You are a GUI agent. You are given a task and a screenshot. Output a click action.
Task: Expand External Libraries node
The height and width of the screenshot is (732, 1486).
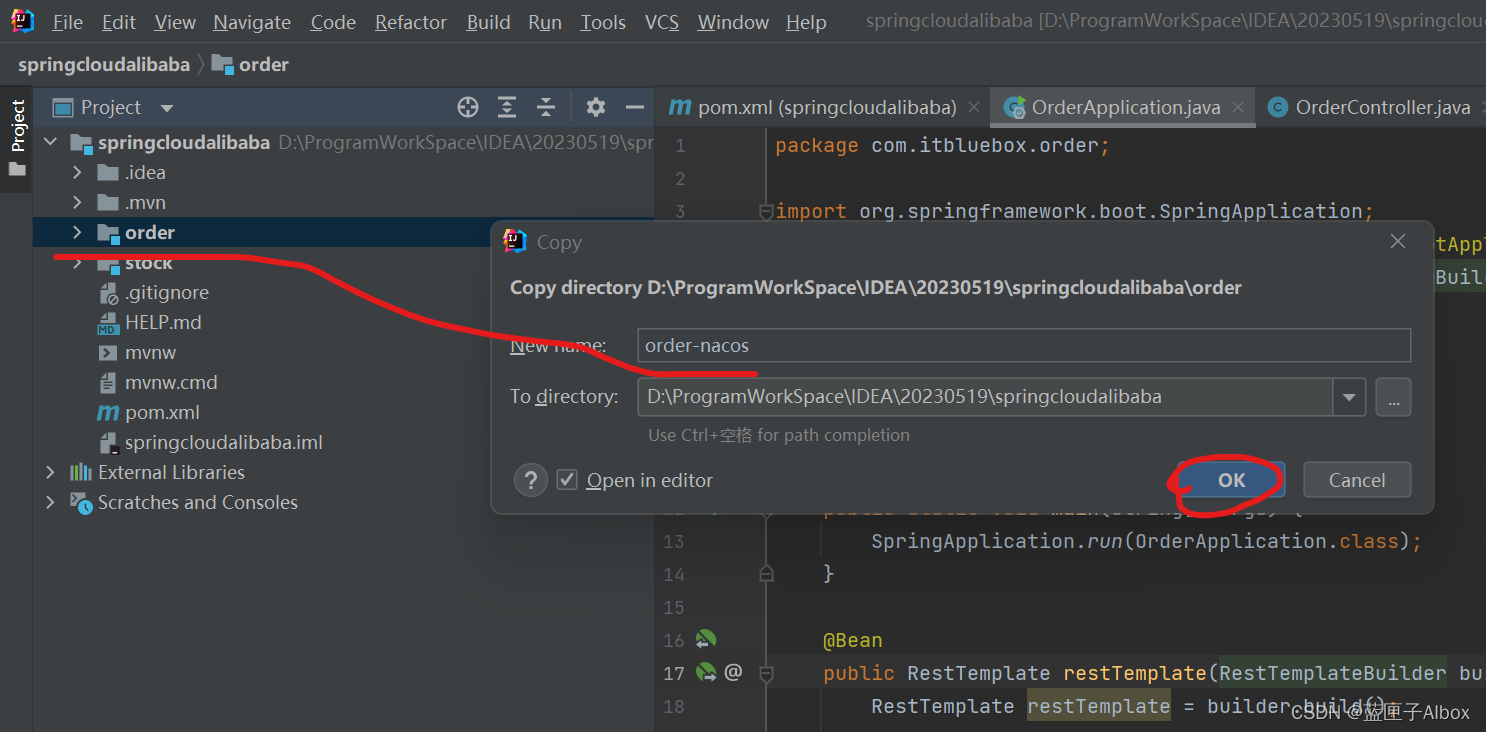pyautogui.click(x=50, y=472)
